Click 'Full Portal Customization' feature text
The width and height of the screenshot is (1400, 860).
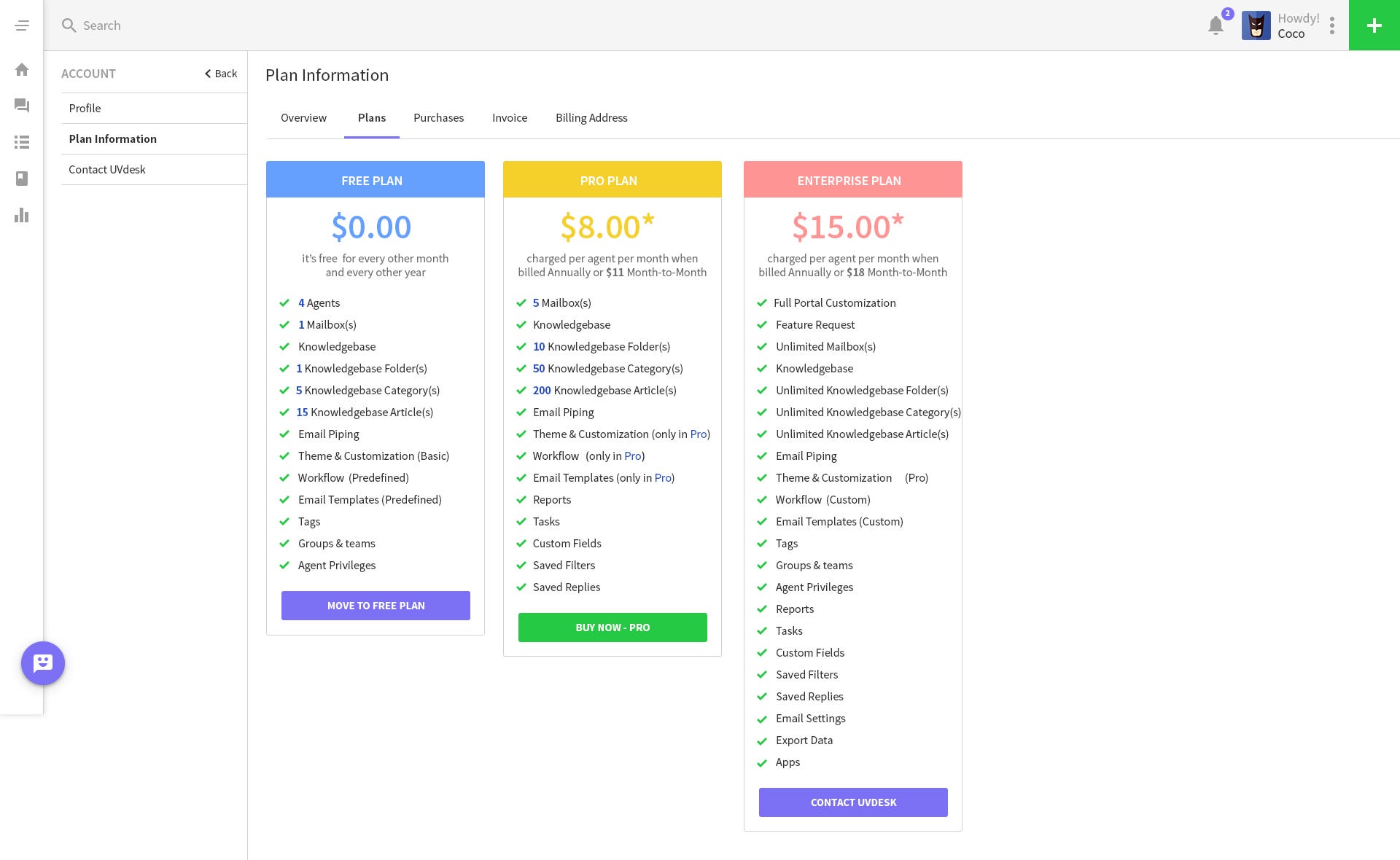(835, 302)
